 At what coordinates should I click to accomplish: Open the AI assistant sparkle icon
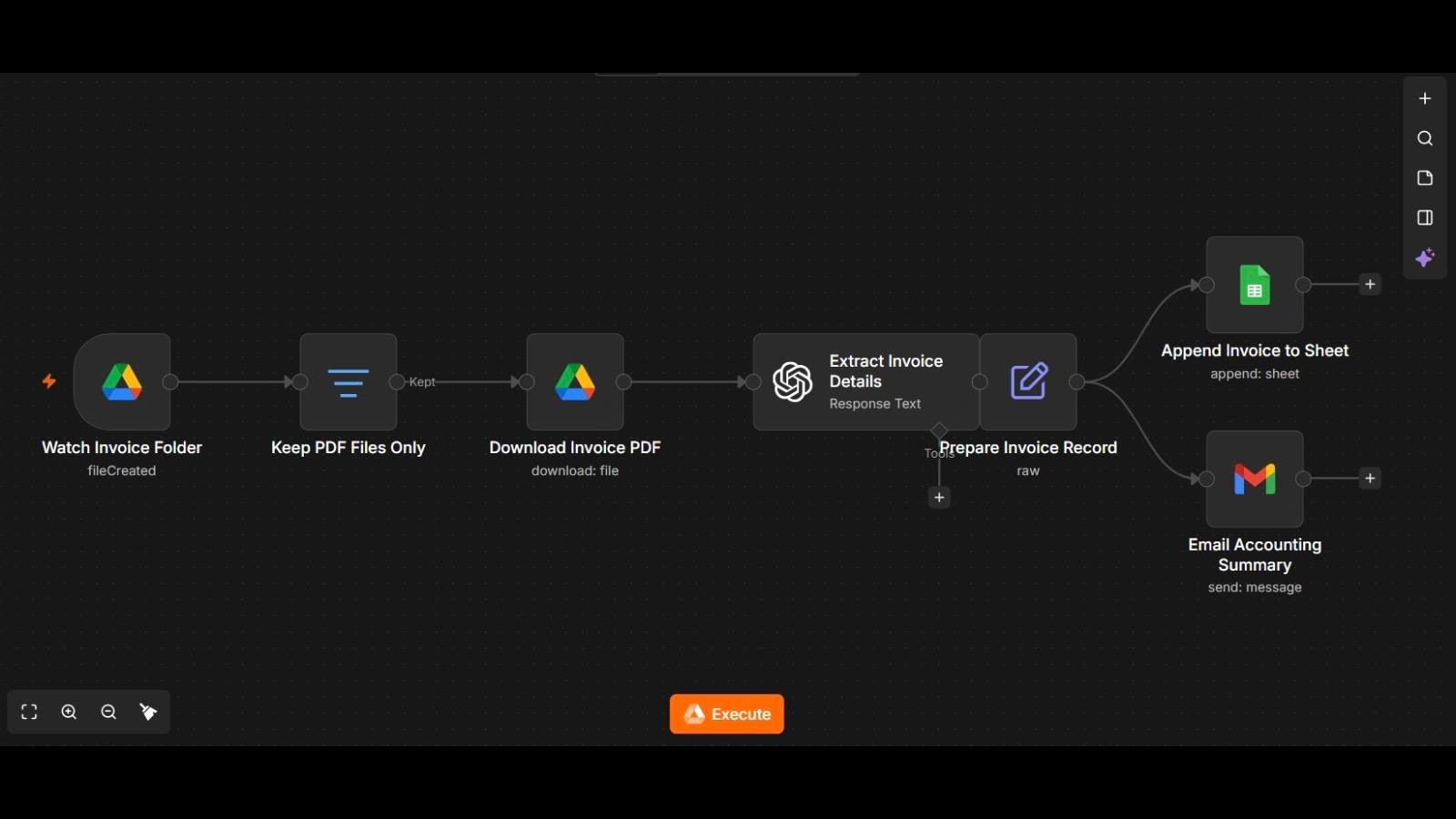pos(1425,258)
